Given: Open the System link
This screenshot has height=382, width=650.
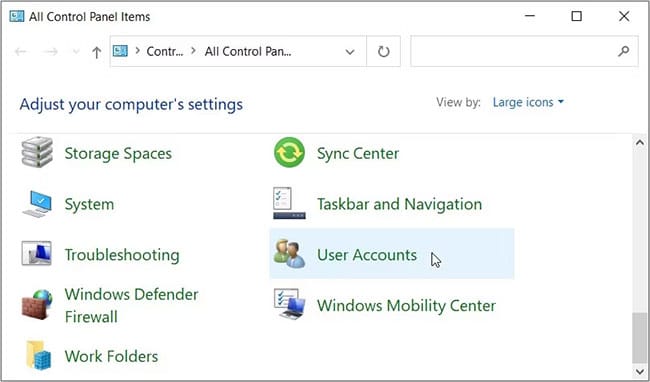Looking at the screenshot, I should click(x=89, y=204).
